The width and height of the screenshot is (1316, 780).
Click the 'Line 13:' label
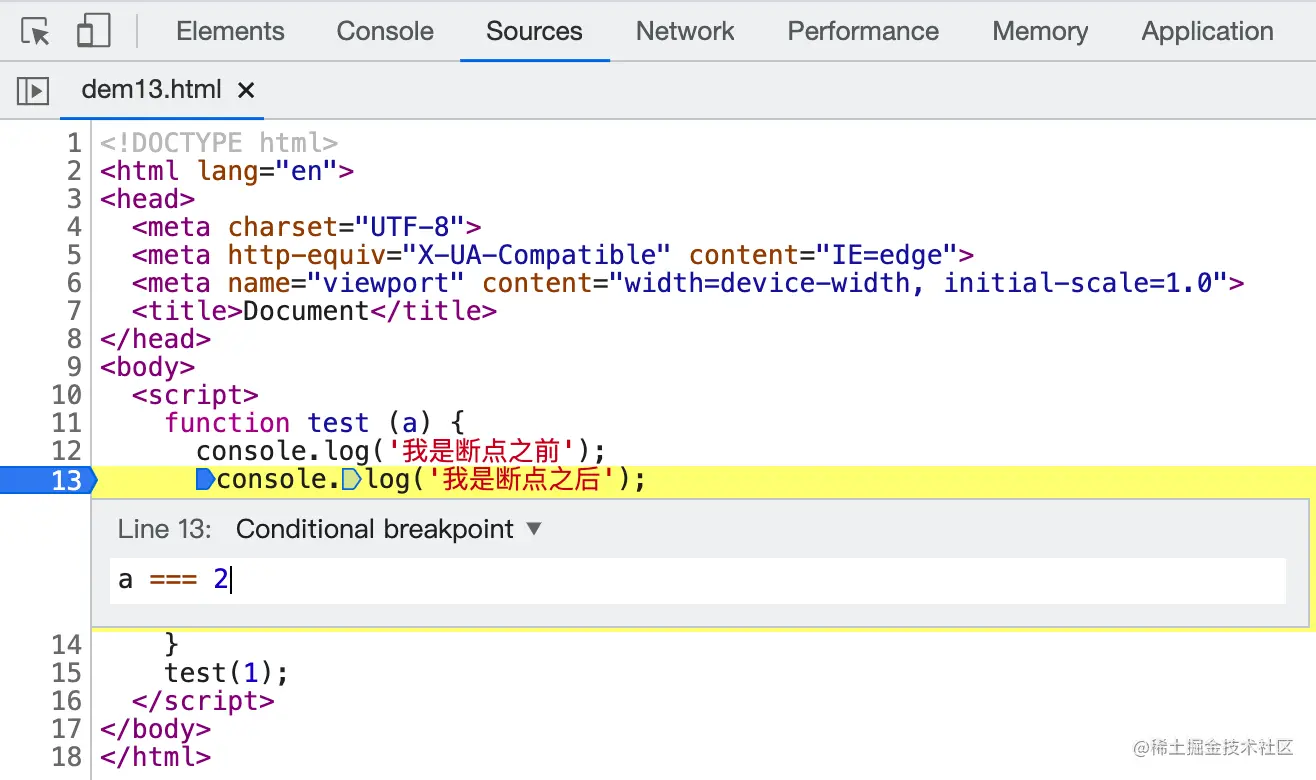pos(165,529)
